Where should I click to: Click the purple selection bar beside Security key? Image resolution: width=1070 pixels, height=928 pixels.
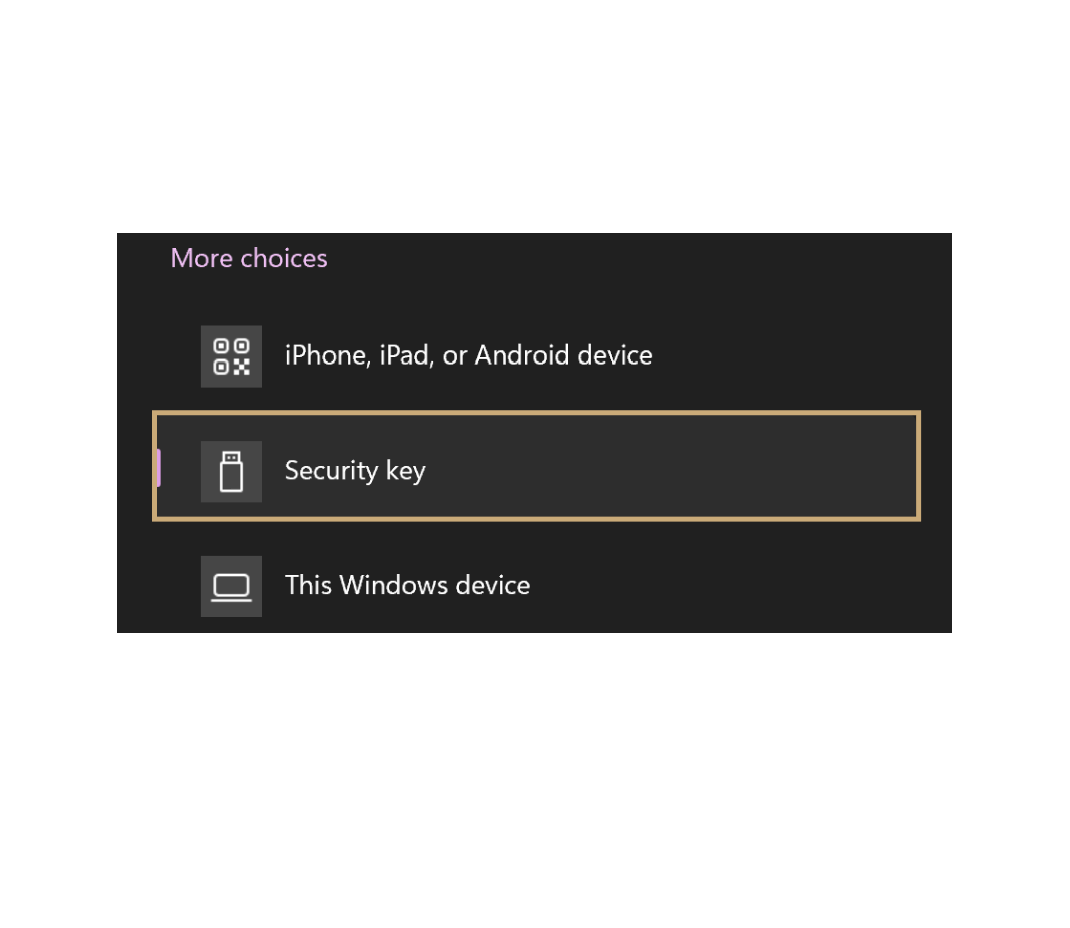pos(158,468)
